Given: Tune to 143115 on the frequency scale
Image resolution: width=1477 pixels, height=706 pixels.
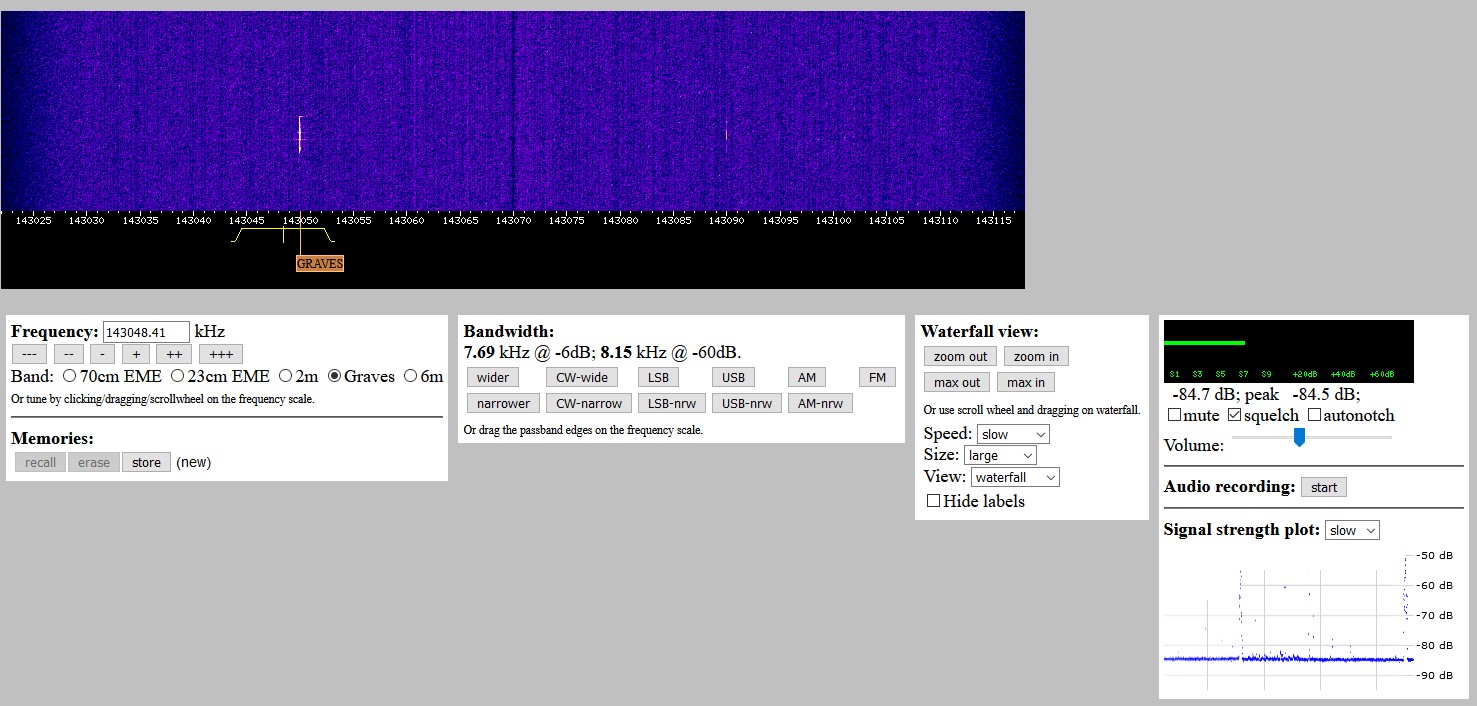Looking at the screenshot, I should click(993, 220).
